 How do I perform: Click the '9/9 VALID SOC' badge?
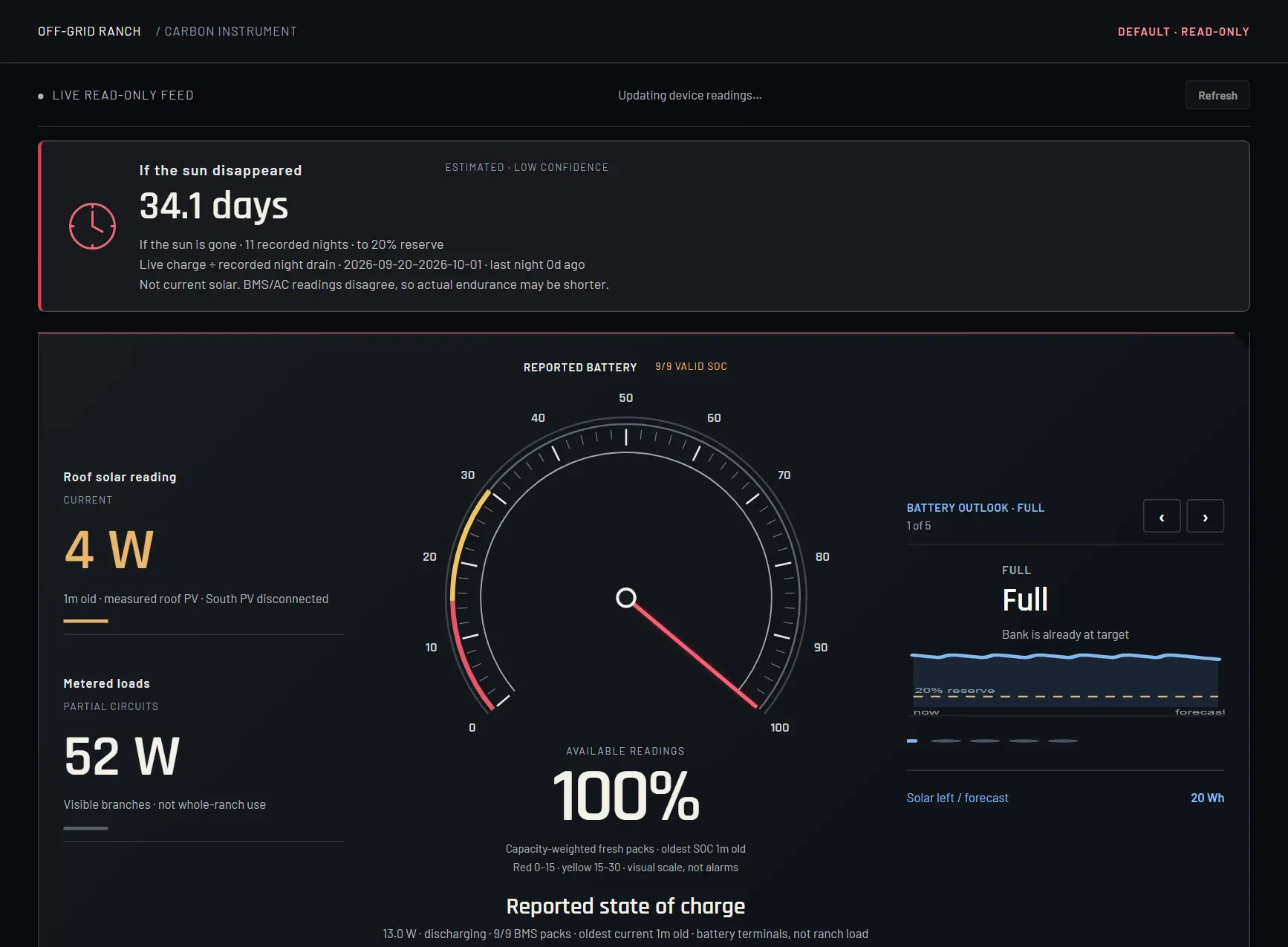point(691,367)
